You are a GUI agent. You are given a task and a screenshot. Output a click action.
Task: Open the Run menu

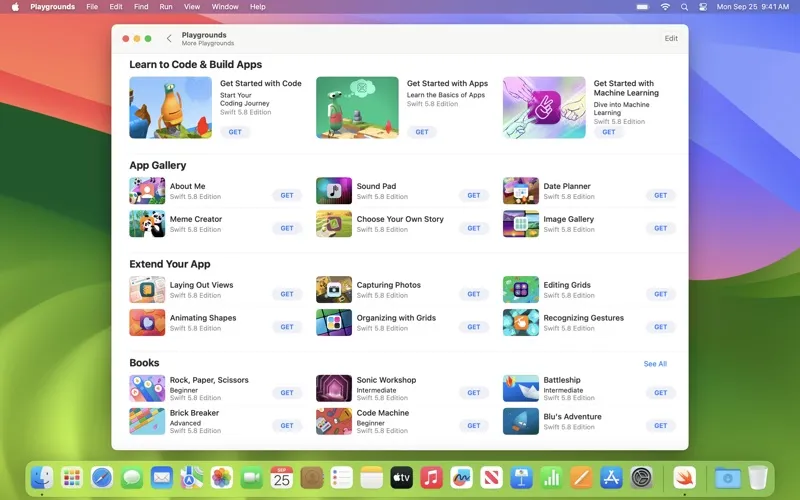pyautogui.click(x=166, y=7)
